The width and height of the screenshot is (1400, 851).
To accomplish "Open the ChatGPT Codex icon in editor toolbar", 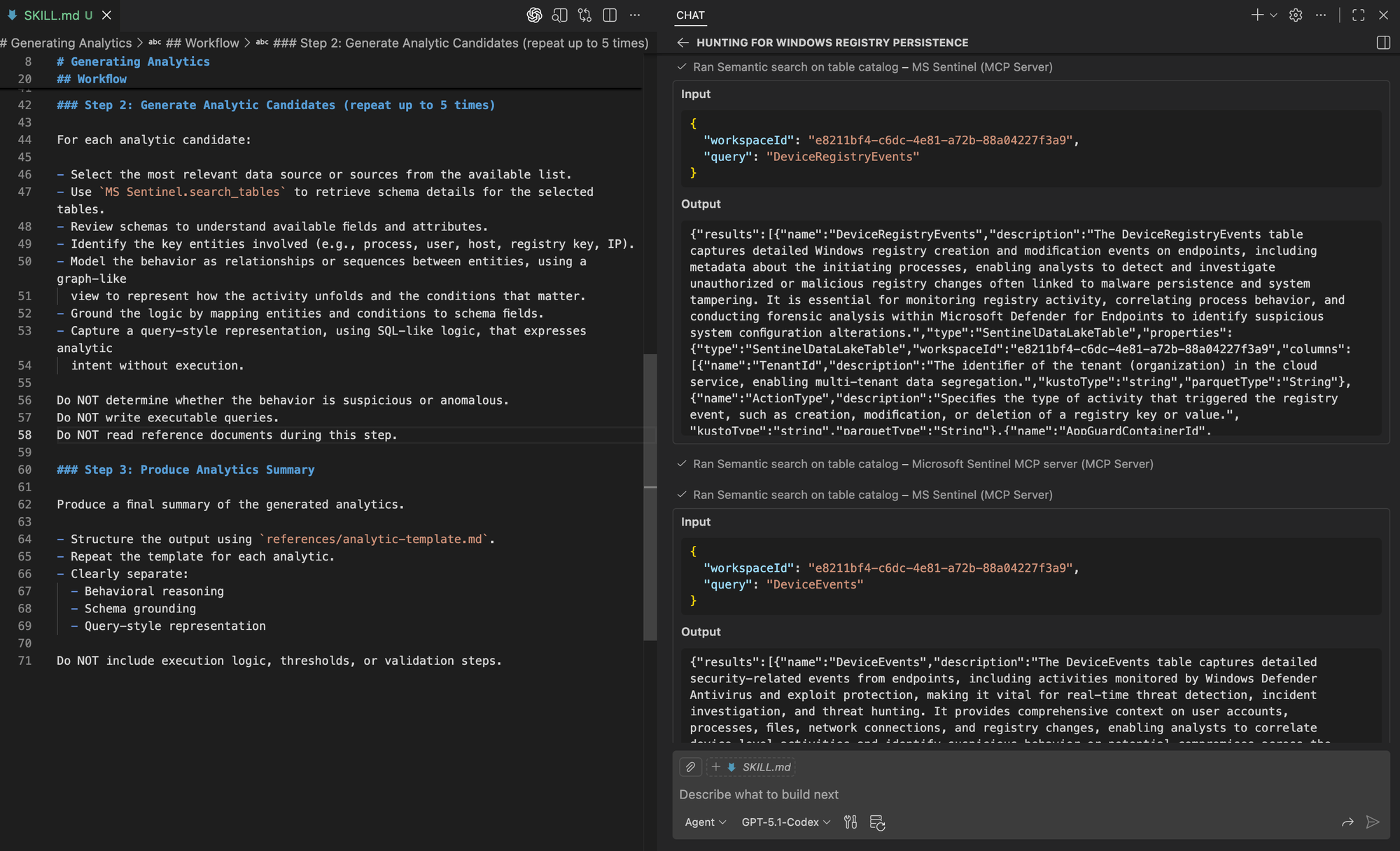I will [534, 15].
